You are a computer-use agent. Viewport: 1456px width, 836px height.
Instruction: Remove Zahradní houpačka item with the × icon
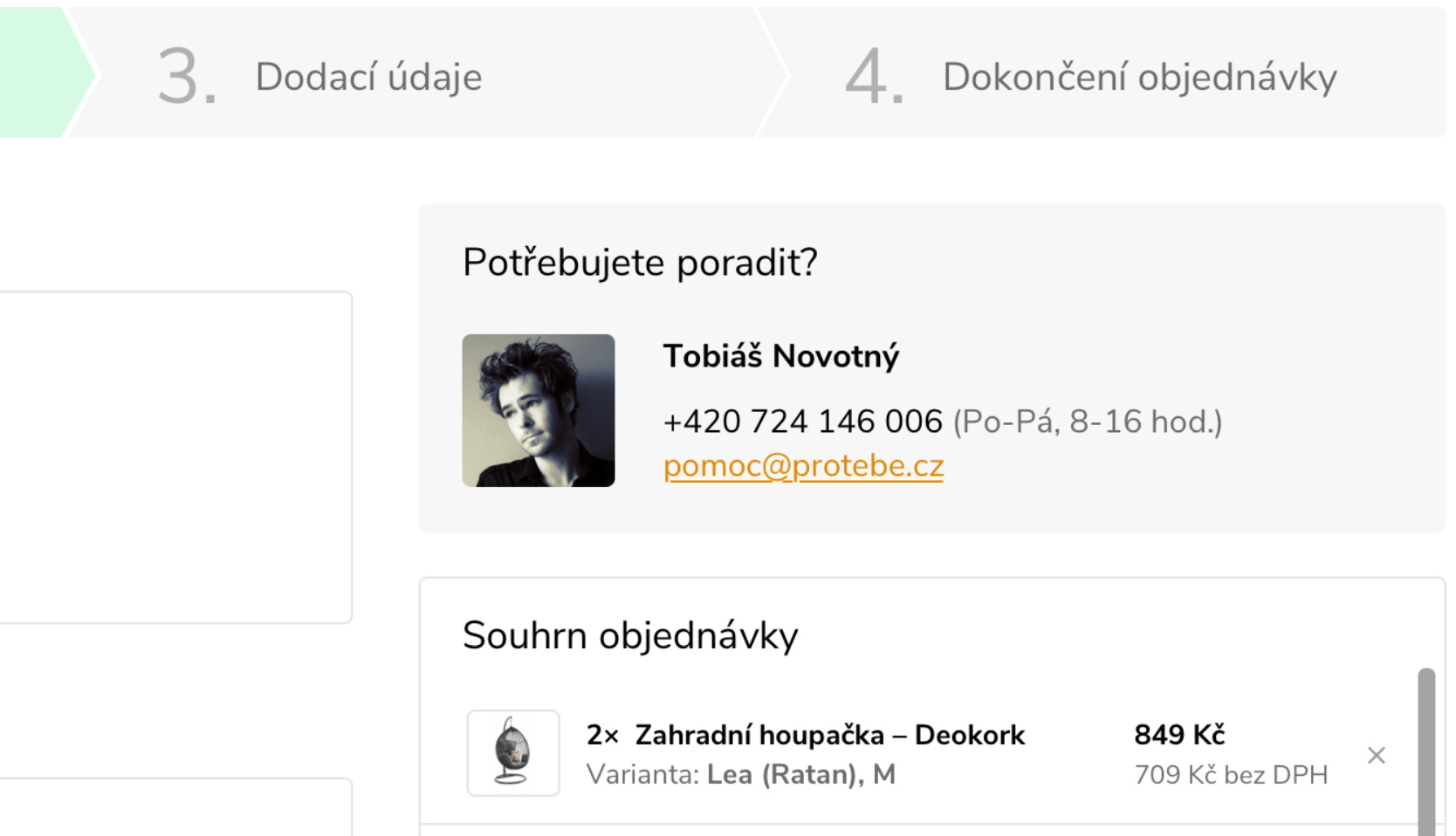(x=1376, y=755)
